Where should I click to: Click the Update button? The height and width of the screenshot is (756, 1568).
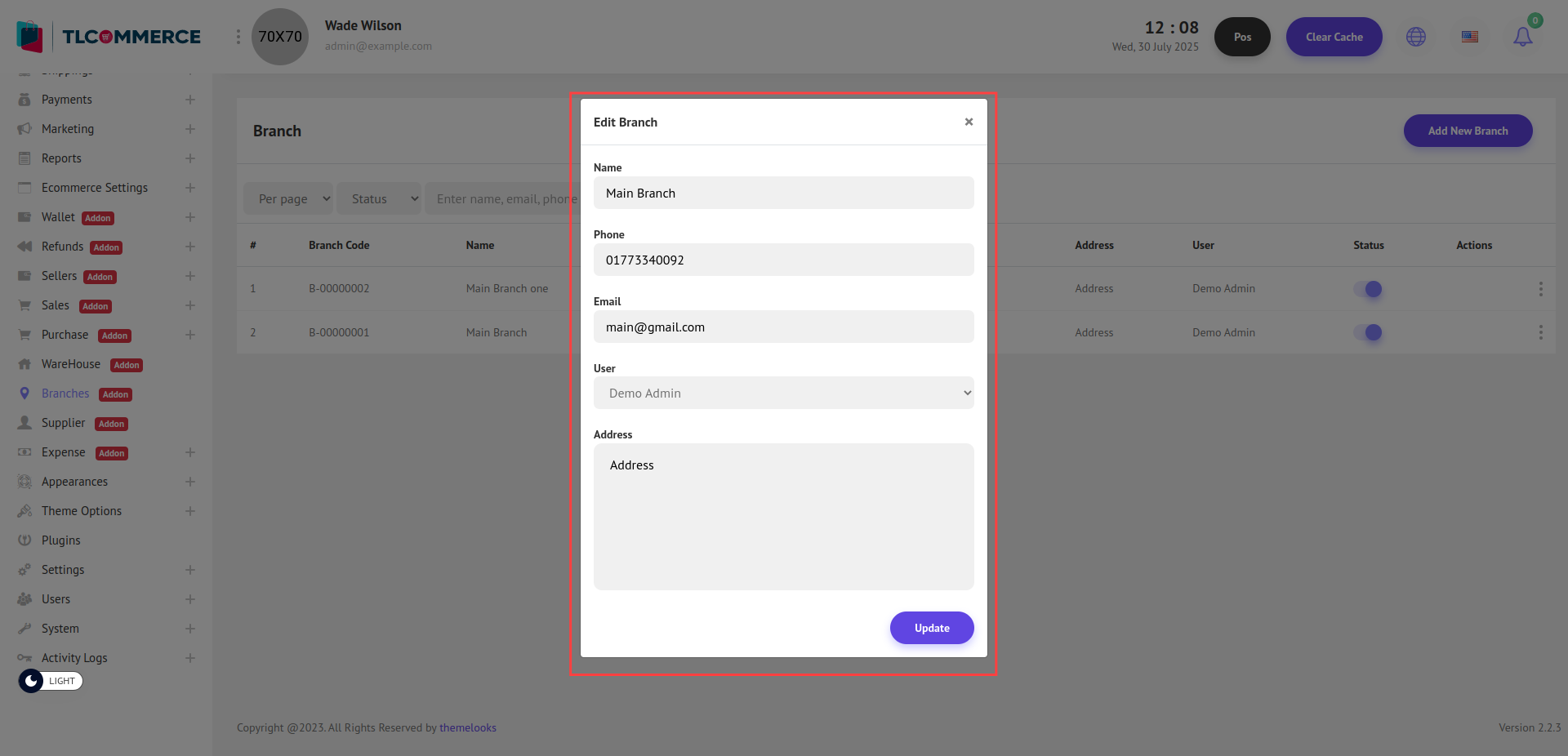pos(931,628)
